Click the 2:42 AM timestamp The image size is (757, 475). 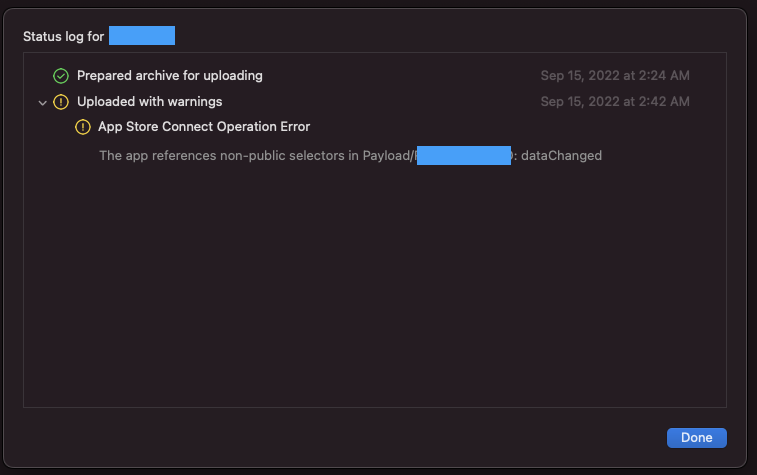tap(615, 102)
